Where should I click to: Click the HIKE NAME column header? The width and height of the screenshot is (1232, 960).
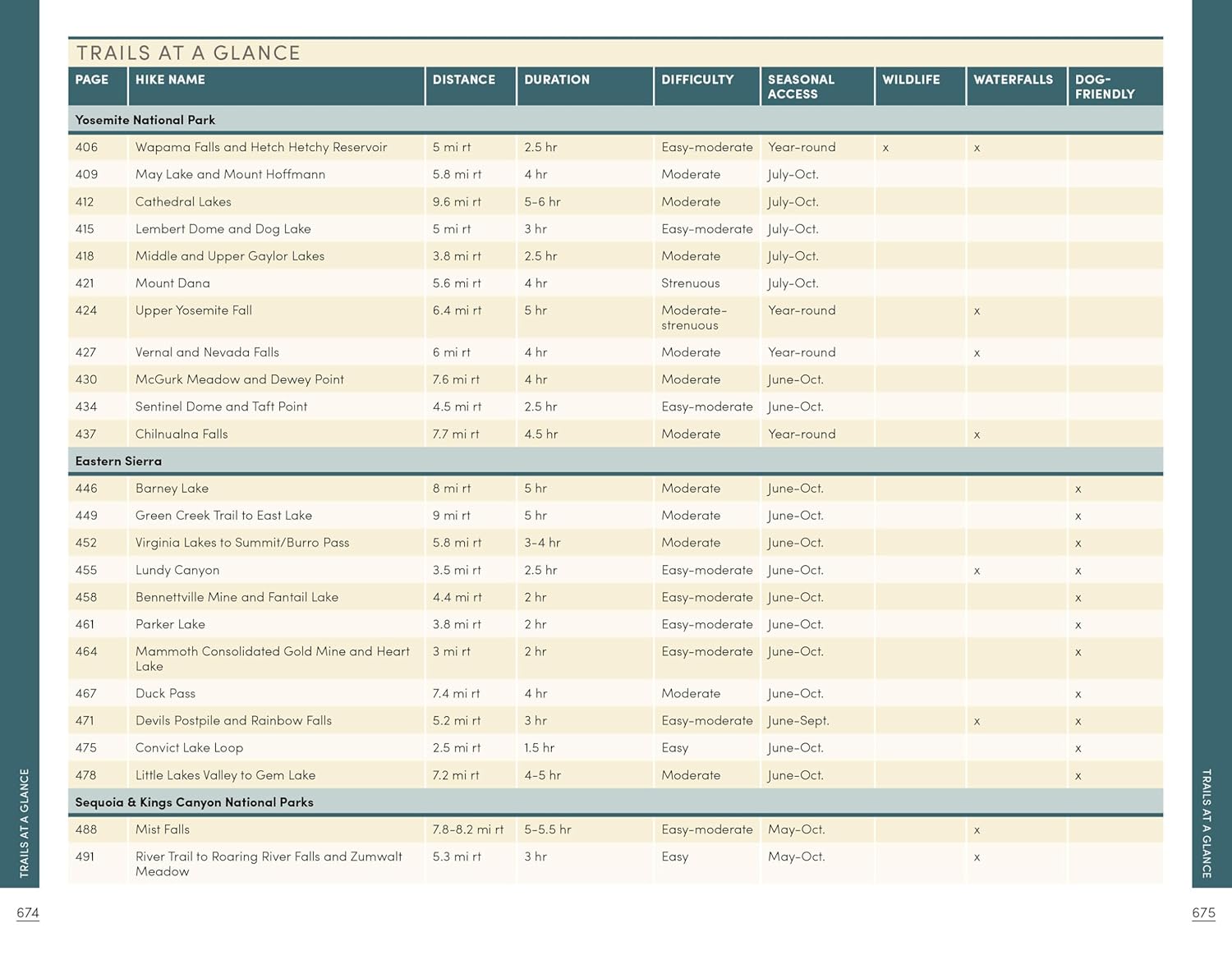[x=170, y=80]
